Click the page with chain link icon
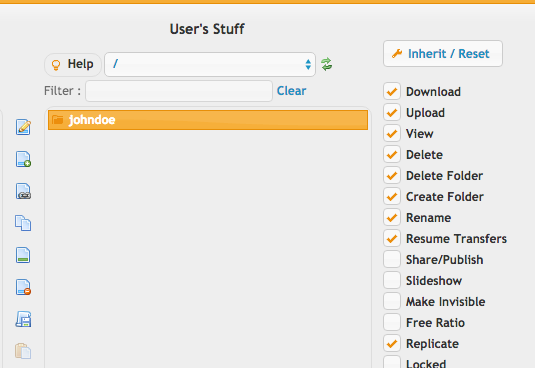This screenshot has height=368, width=535. click(23, 191)
